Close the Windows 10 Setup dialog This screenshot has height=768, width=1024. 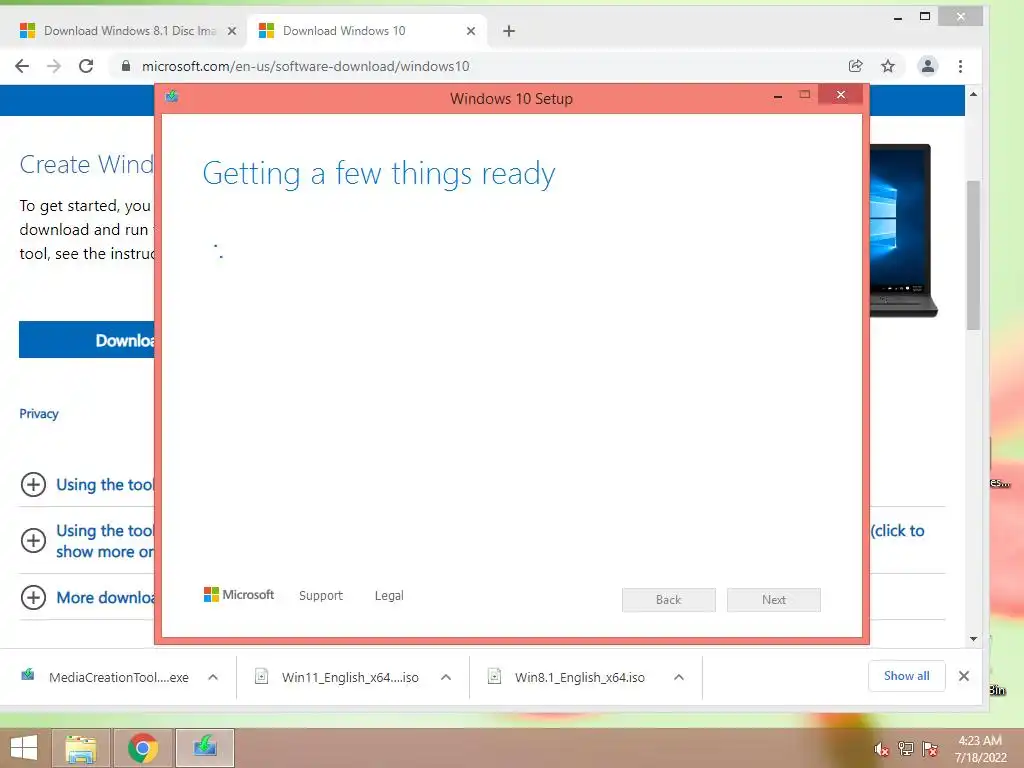[840, 95]
